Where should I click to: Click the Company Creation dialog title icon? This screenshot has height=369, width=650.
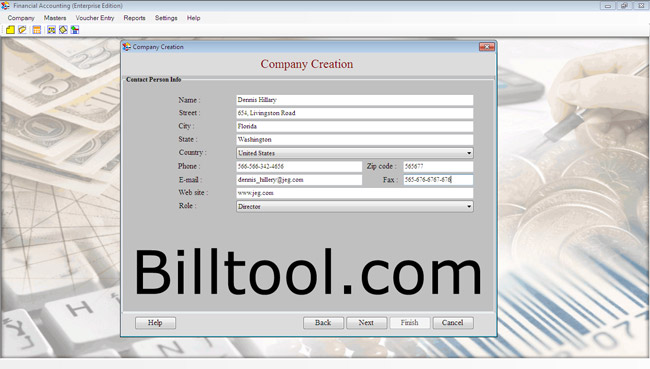(x=126, y=47)
